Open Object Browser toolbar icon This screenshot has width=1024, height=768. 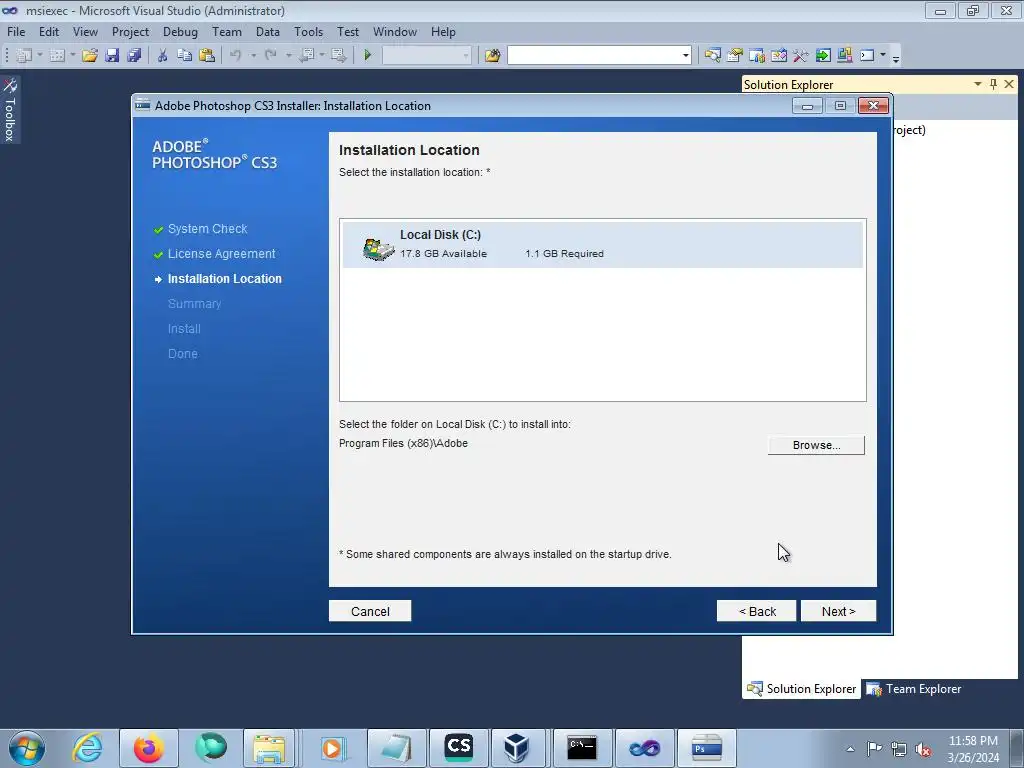coord(778,56)
